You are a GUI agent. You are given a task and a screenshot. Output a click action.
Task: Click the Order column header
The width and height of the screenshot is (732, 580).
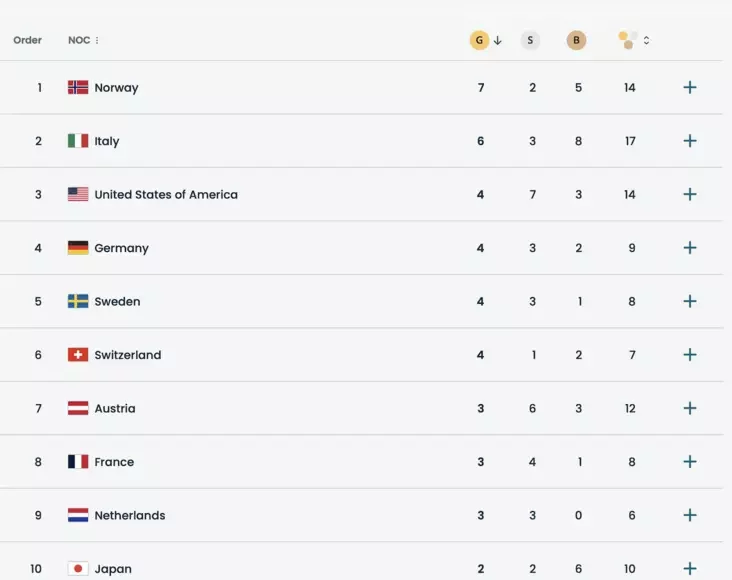(28, 40)
